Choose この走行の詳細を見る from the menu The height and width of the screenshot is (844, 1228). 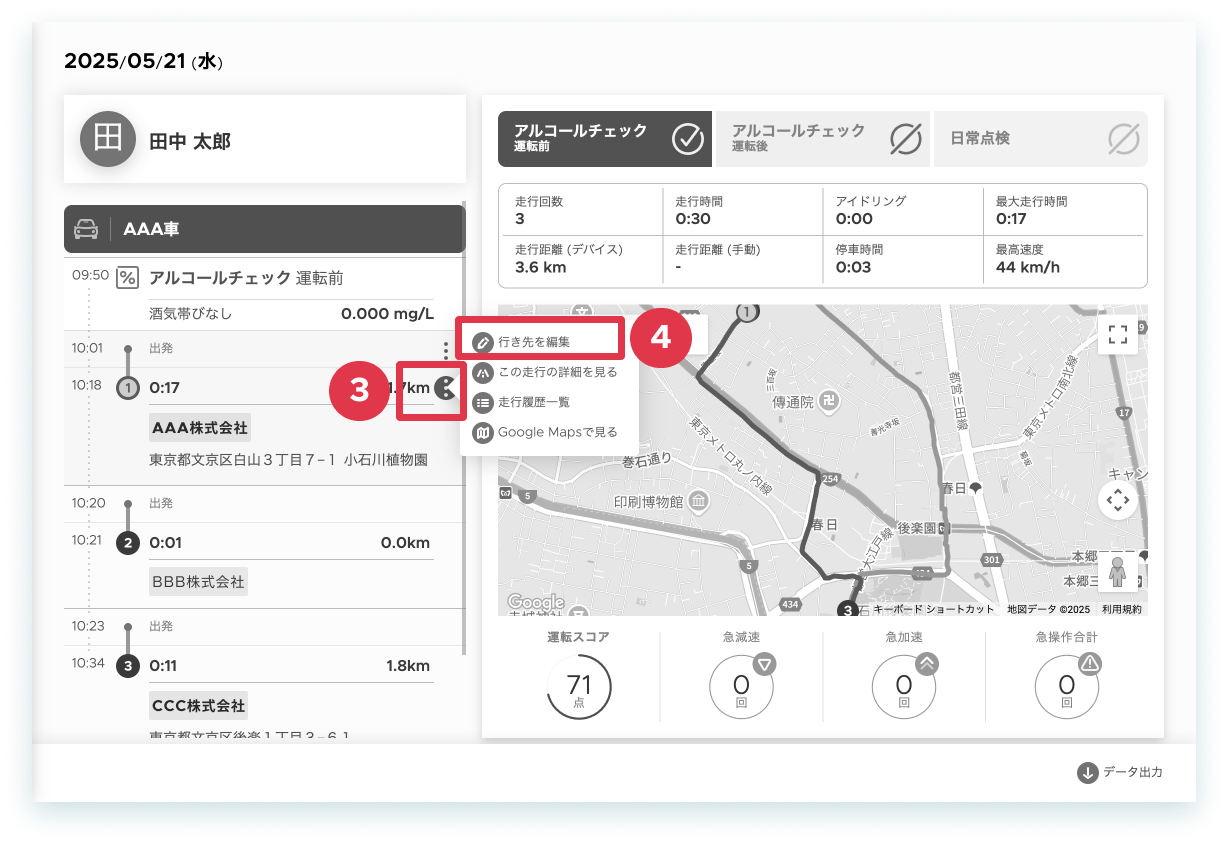pyautogui.click(x=545, y=372)
